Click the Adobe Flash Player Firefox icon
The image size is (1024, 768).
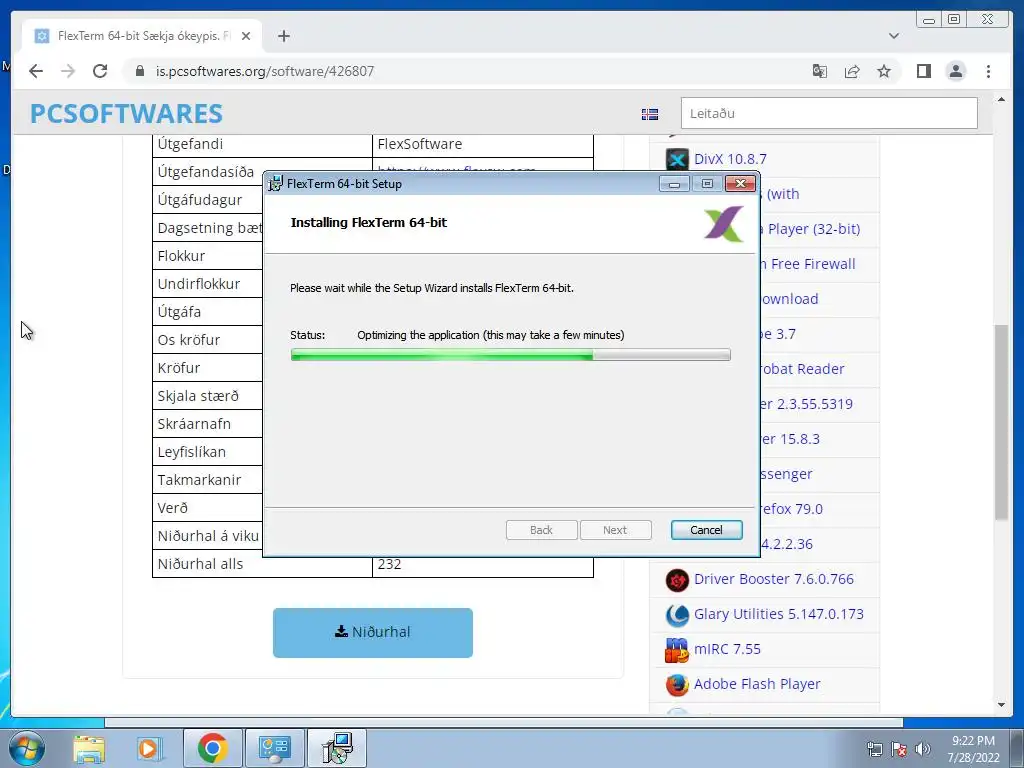pyautogui.click(x=677, y=684)
